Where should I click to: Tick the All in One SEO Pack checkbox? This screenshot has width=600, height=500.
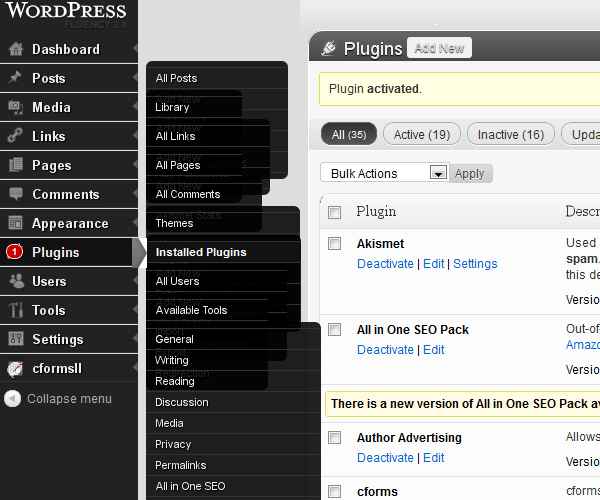(x=334, y=329)
